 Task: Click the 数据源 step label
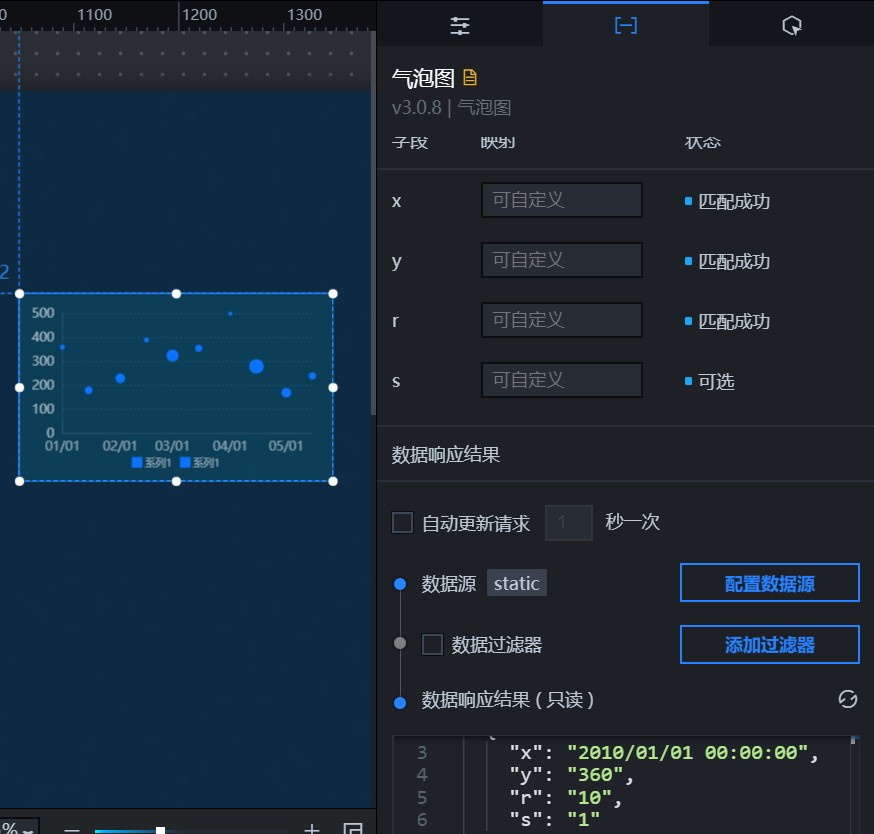[x=449, y=584]
